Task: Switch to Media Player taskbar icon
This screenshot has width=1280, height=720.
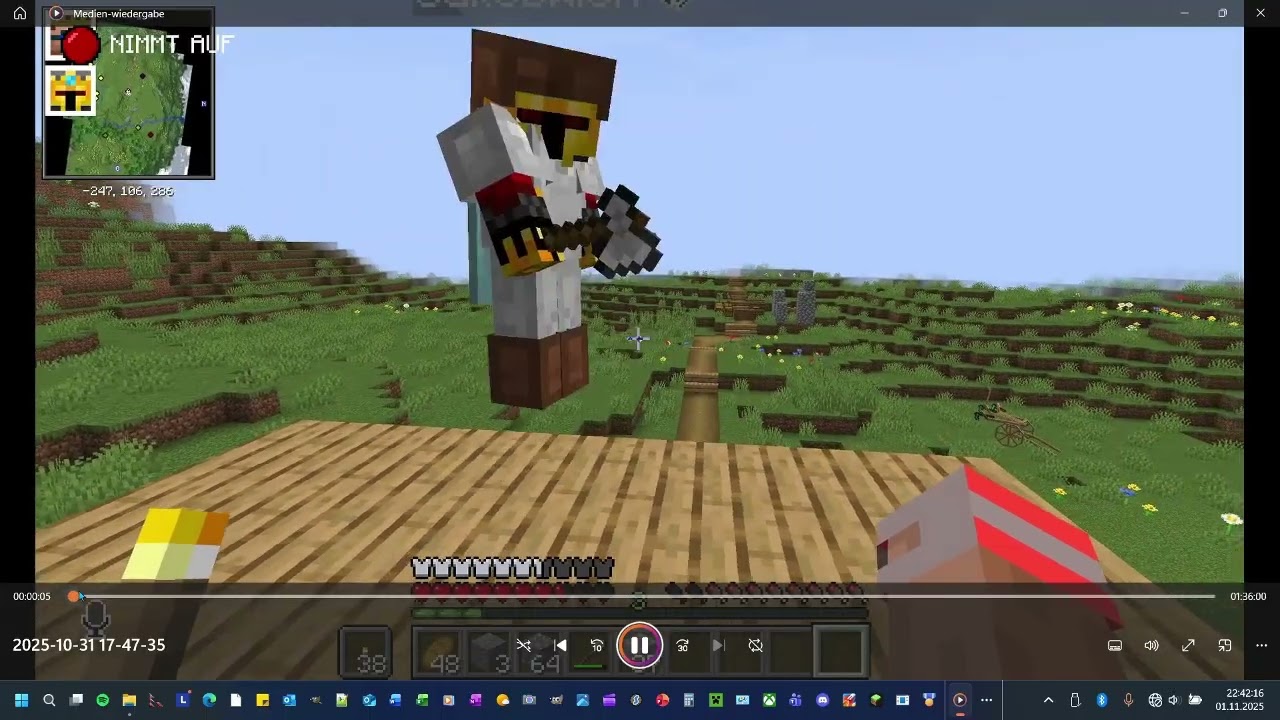Action: pyautogui.click(x=959, y=700)
